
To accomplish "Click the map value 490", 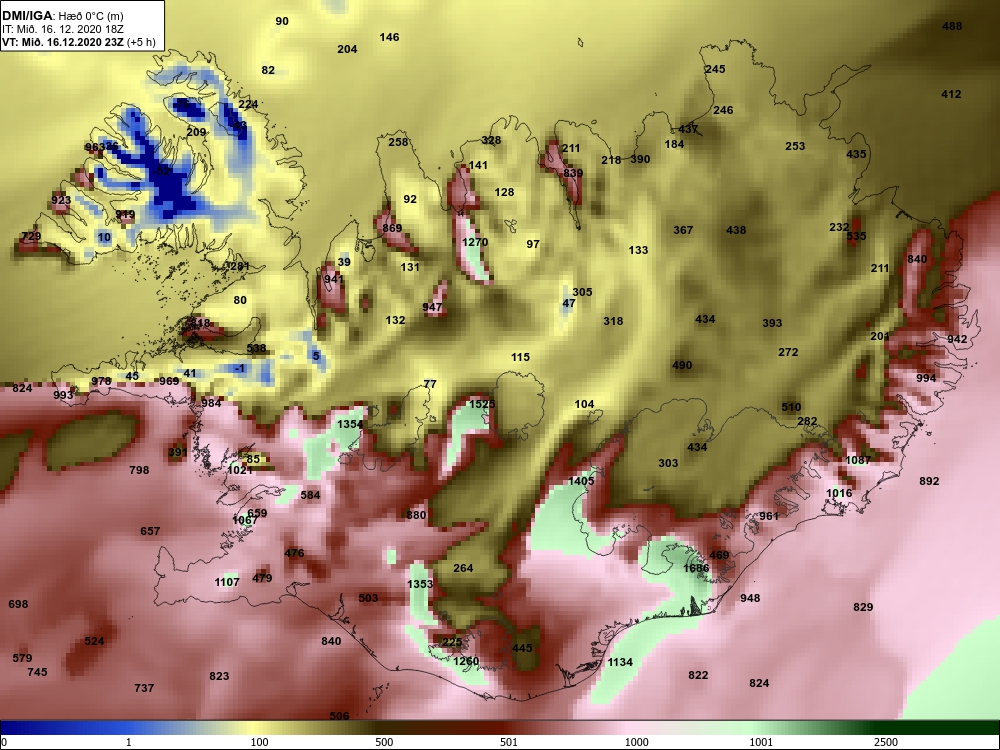I will click(682, 365).
